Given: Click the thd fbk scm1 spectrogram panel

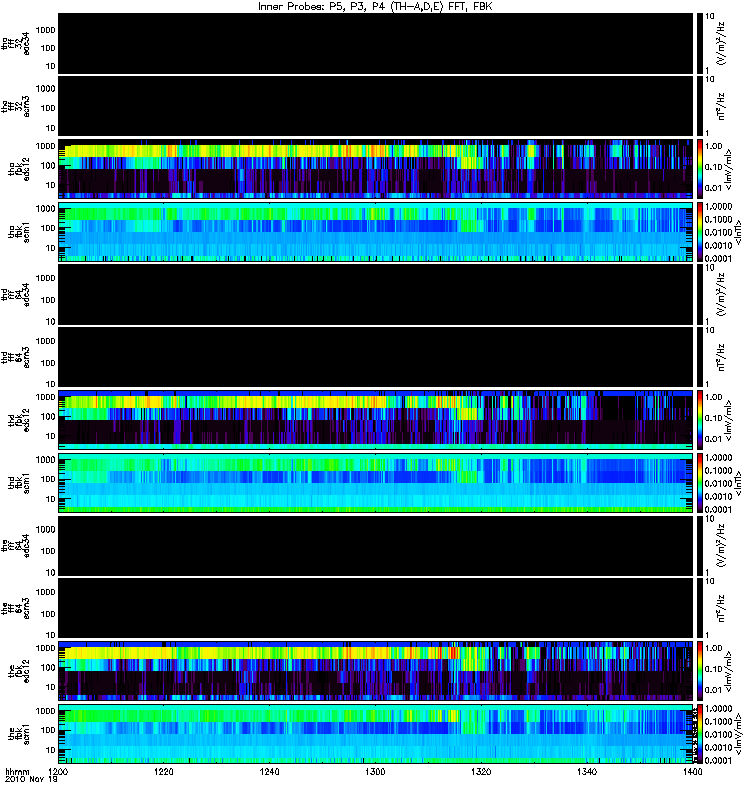Looking at the screenshot, I should 375,483.
